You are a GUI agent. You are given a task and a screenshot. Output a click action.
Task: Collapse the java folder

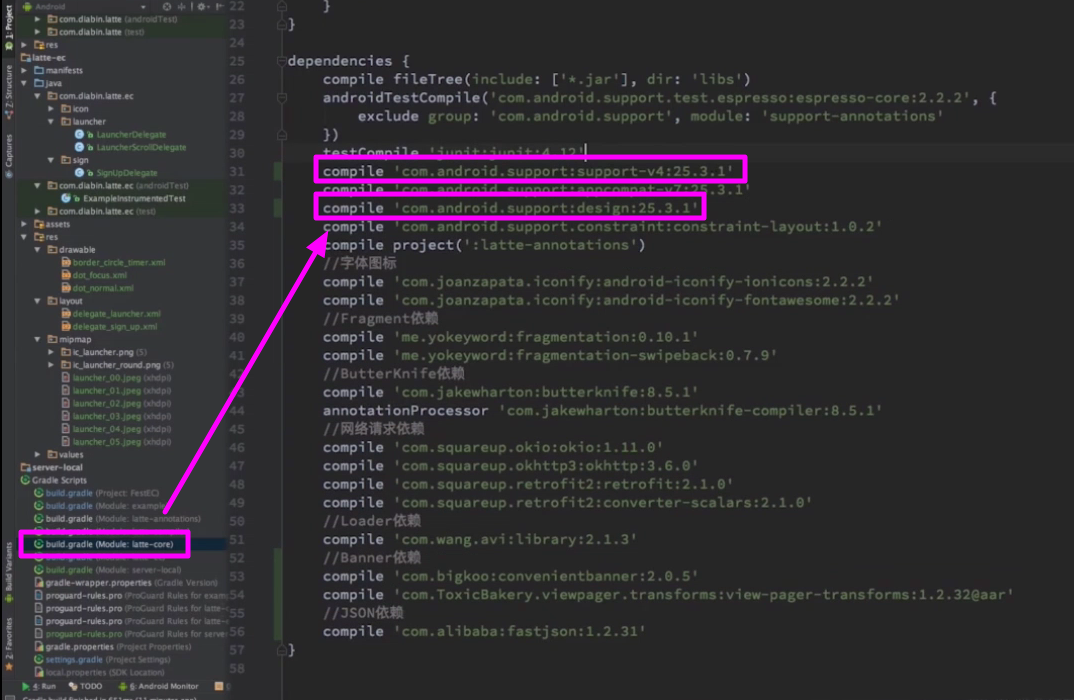click(x=25, y=83)
